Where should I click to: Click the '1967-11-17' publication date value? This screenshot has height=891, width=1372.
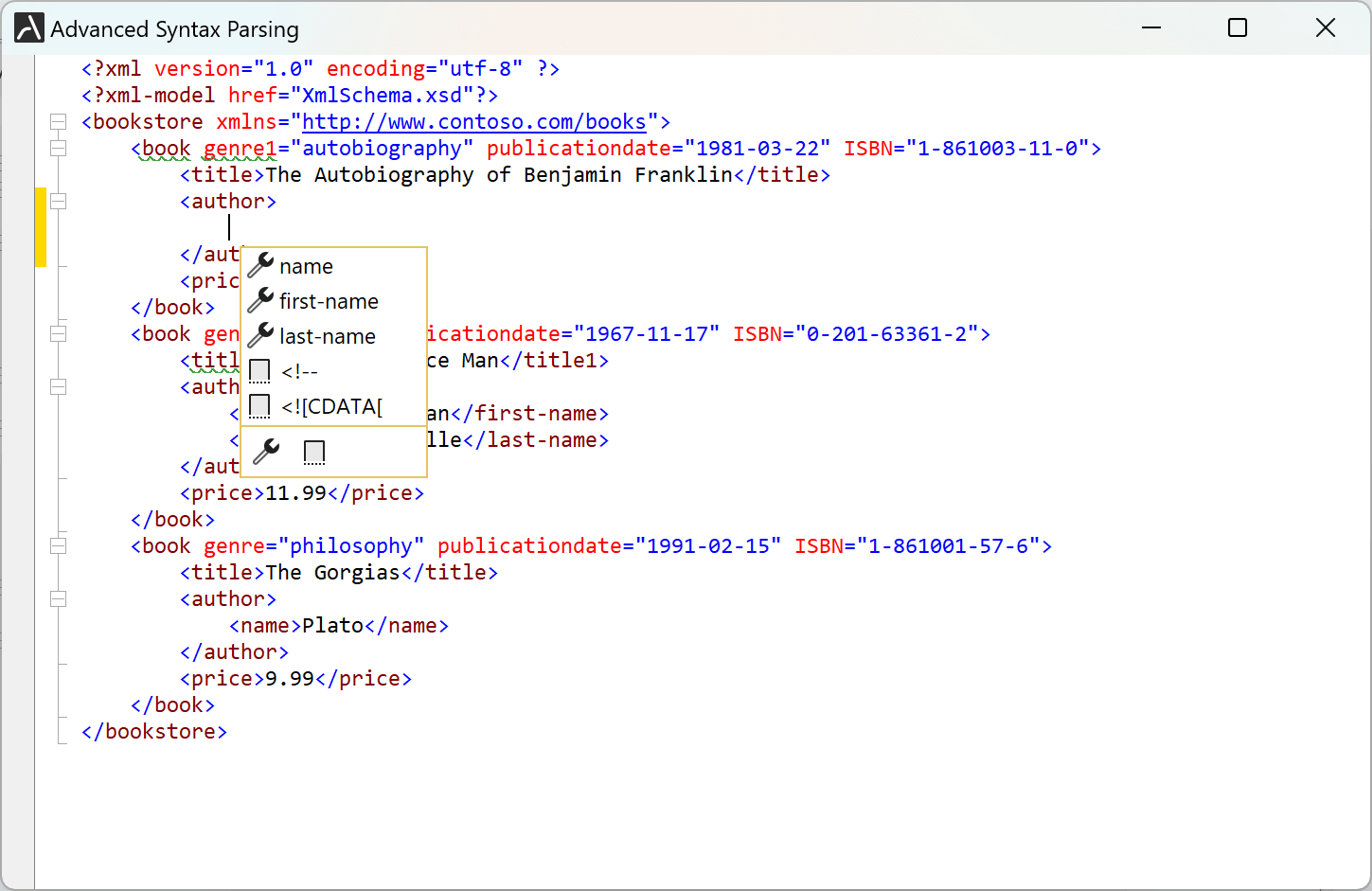tap(647, 334)
